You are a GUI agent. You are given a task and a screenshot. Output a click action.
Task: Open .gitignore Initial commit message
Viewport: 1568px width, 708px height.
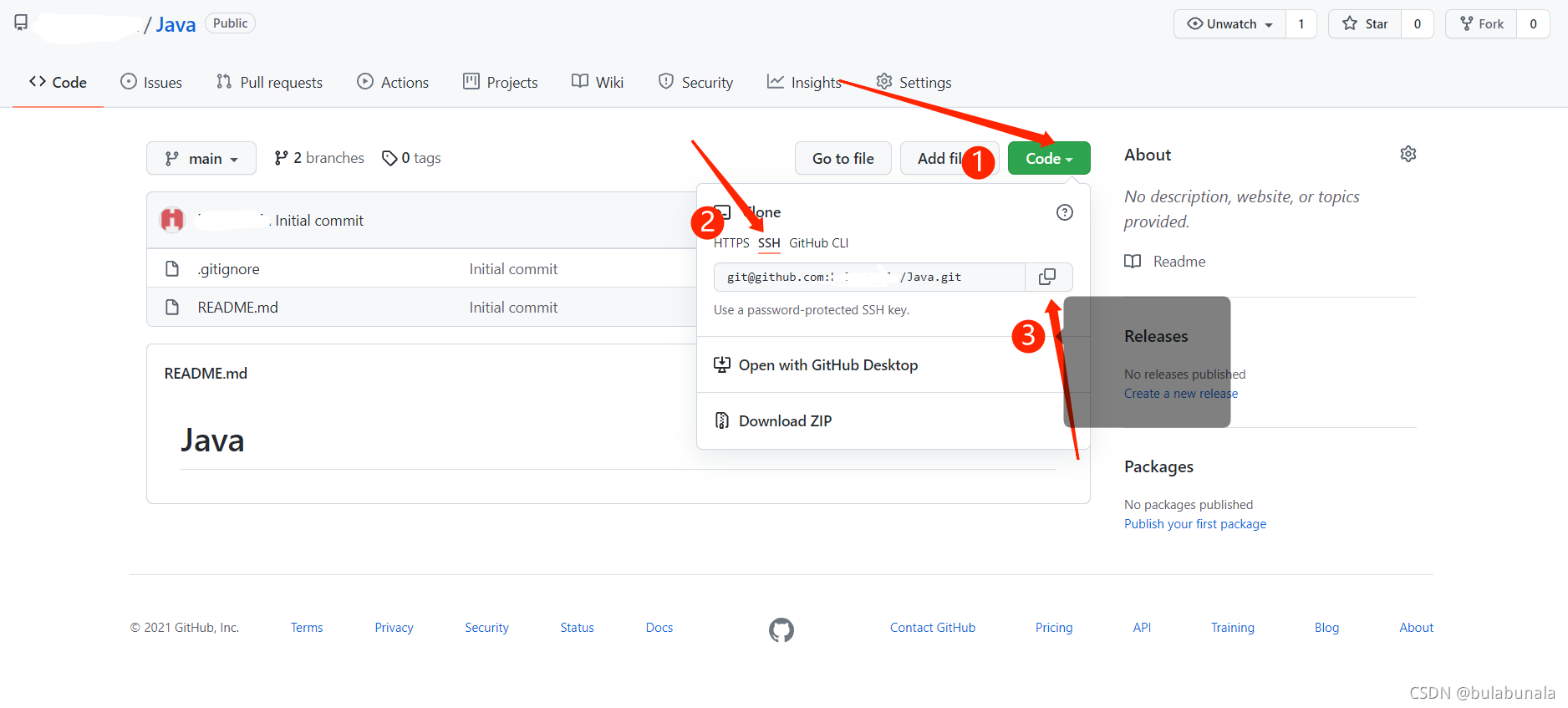(x=513, y=269)
